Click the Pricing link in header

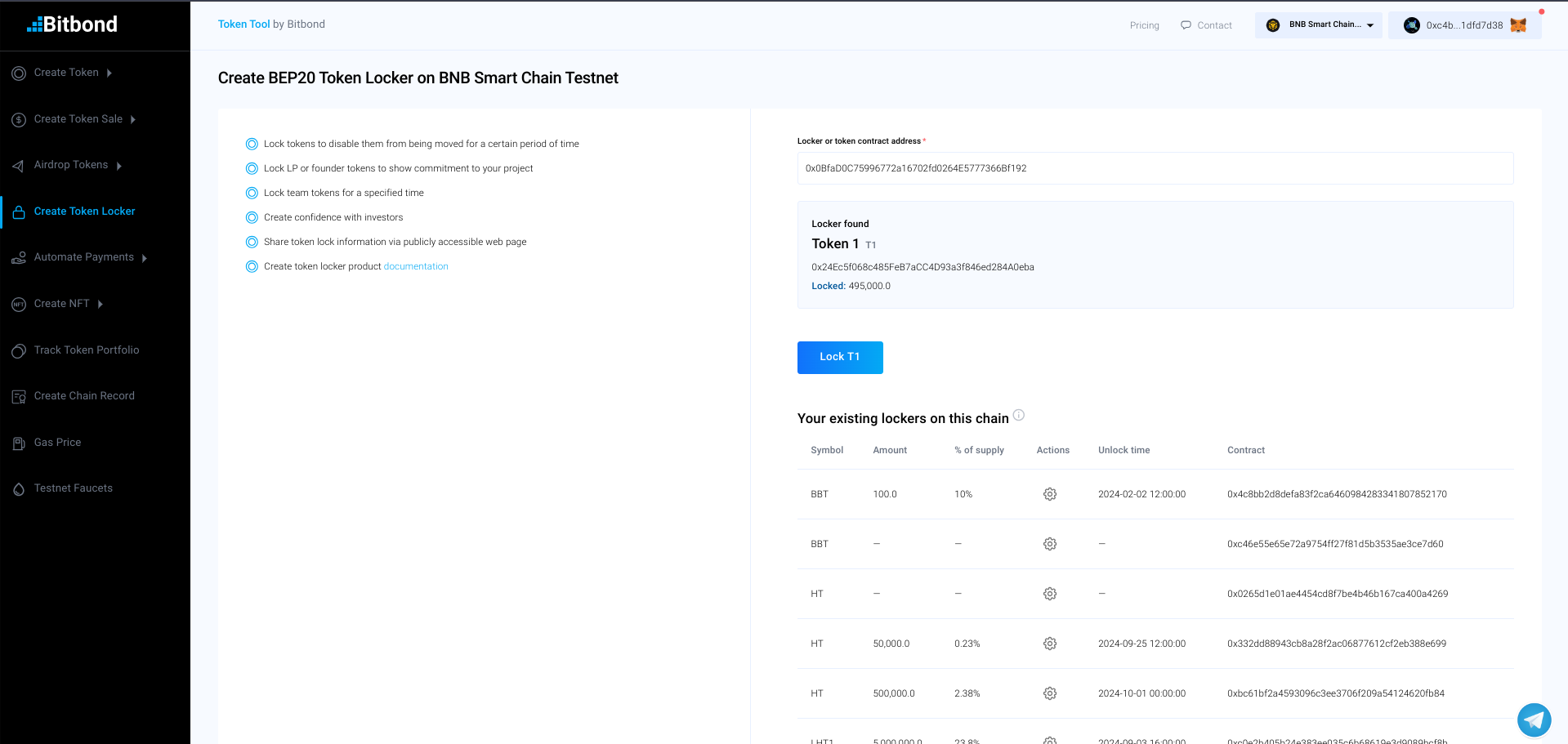[x=1144, y=25]
